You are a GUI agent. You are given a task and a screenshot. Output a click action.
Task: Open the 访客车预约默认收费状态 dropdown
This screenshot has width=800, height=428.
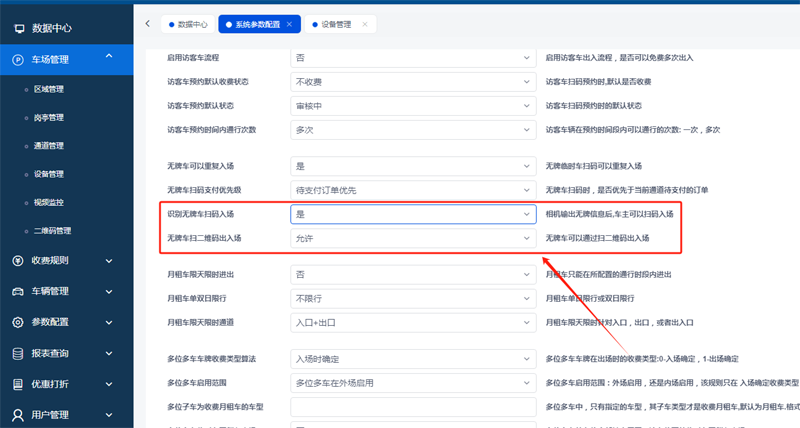click(413, 82)
